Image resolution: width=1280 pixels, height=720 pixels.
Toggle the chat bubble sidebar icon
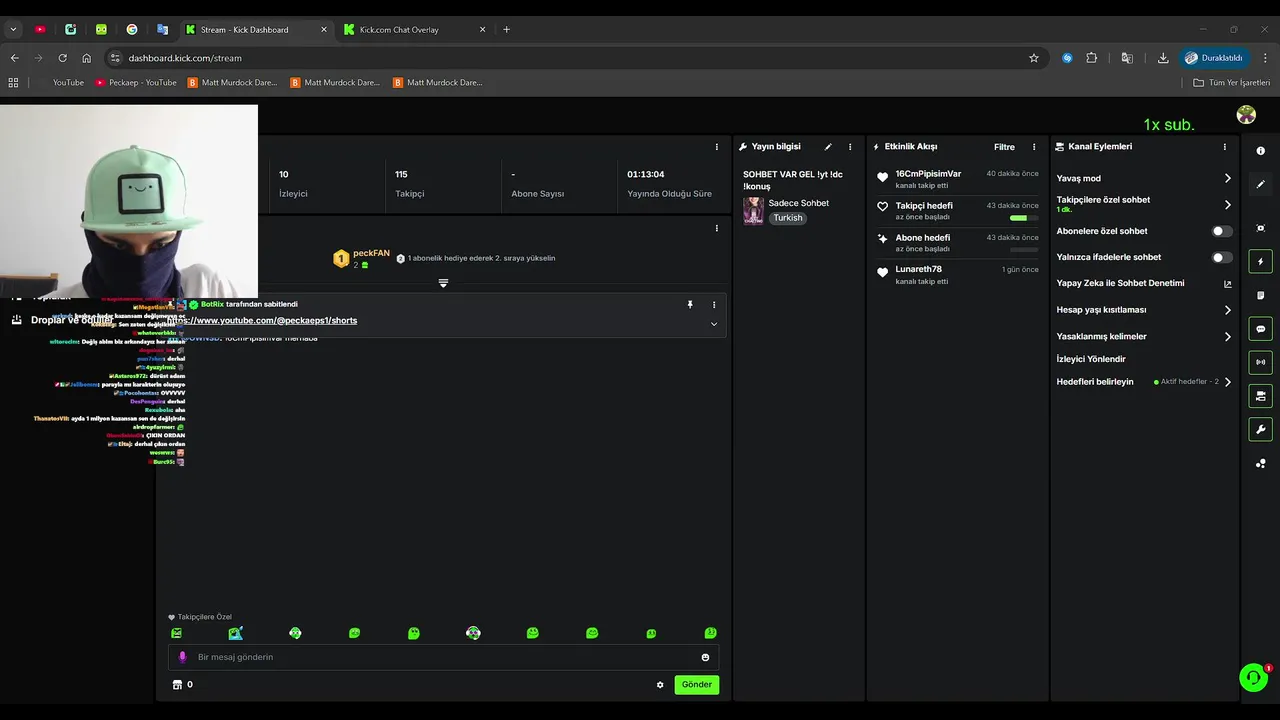click(1260, 329)
